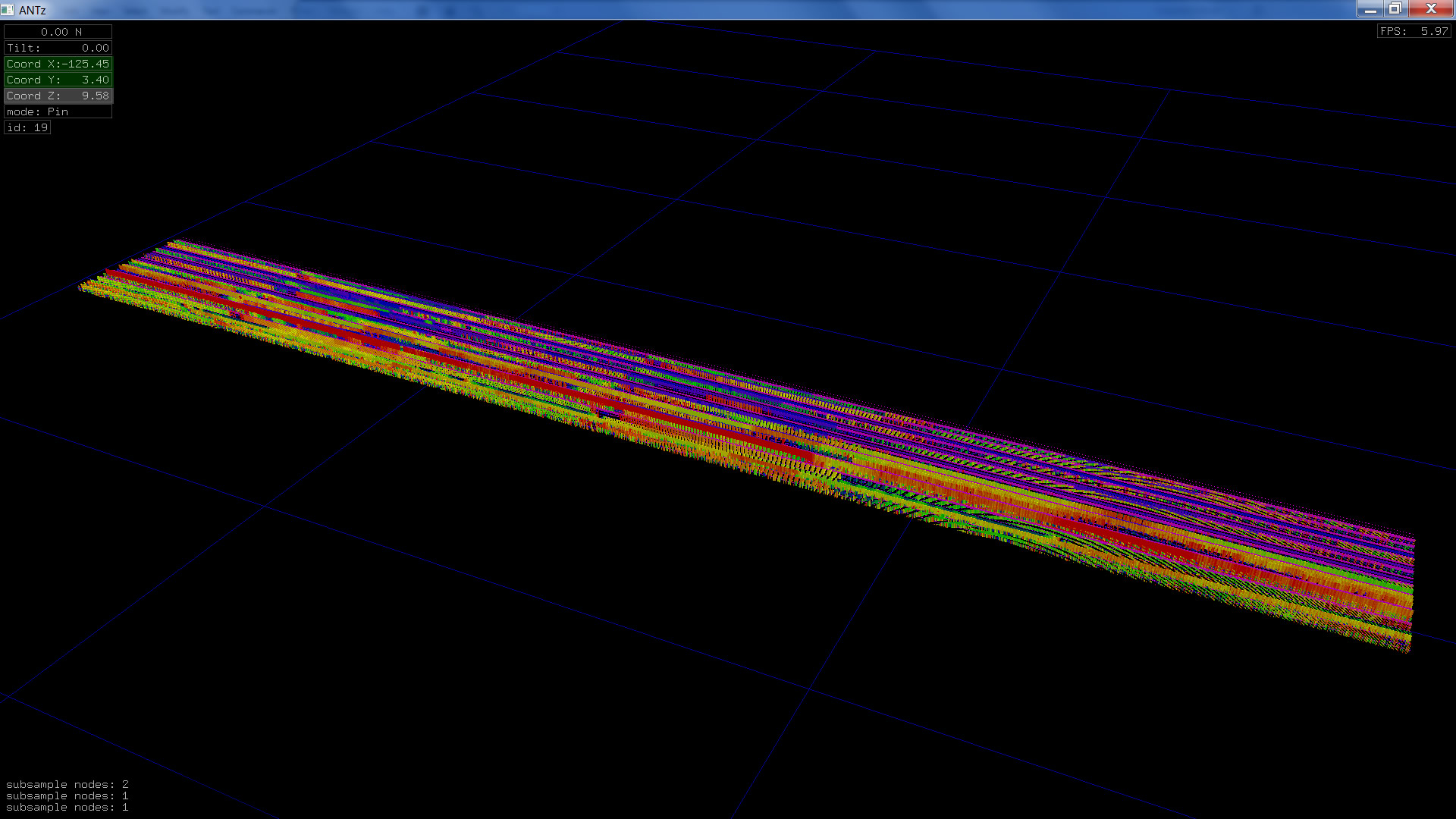This screenshot has width=1456, height=819.
Task: Select the Coord X field
Action: 58,64
